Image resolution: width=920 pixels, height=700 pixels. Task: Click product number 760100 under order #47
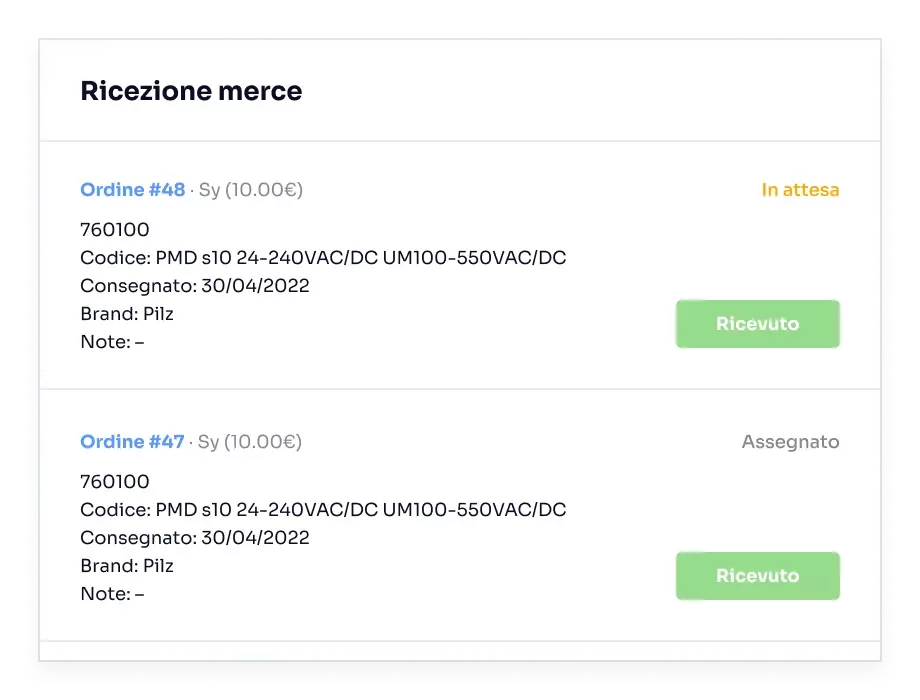point(114,483)
